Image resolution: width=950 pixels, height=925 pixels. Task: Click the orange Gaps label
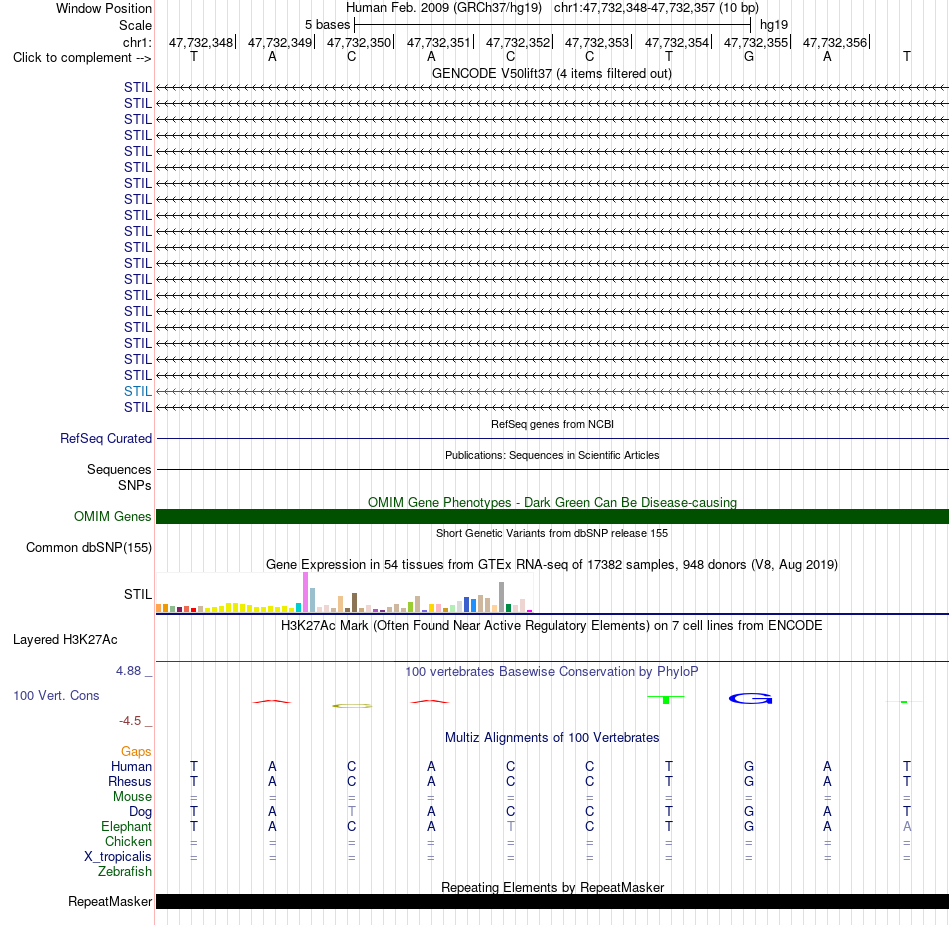(136, 751)
